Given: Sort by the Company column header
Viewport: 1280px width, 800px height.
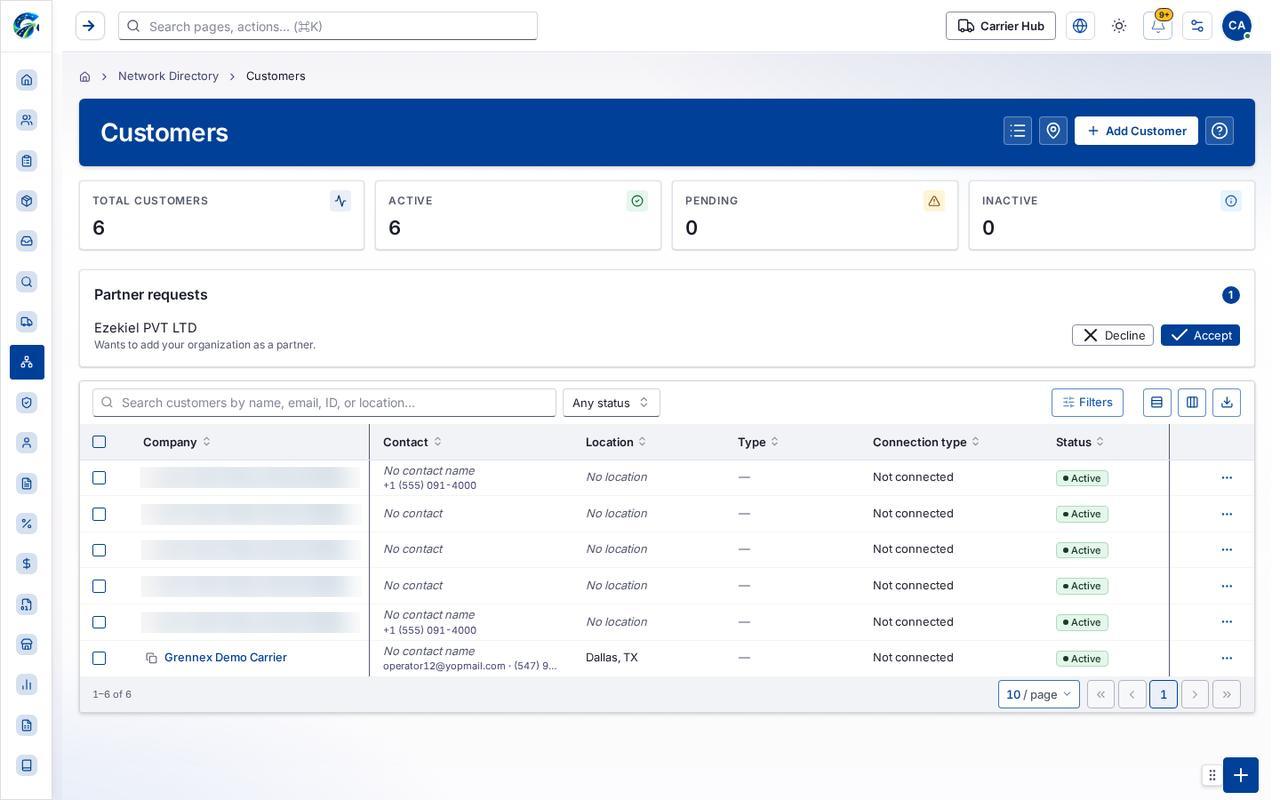Looking at the screenshot, I should pos(176,442).
